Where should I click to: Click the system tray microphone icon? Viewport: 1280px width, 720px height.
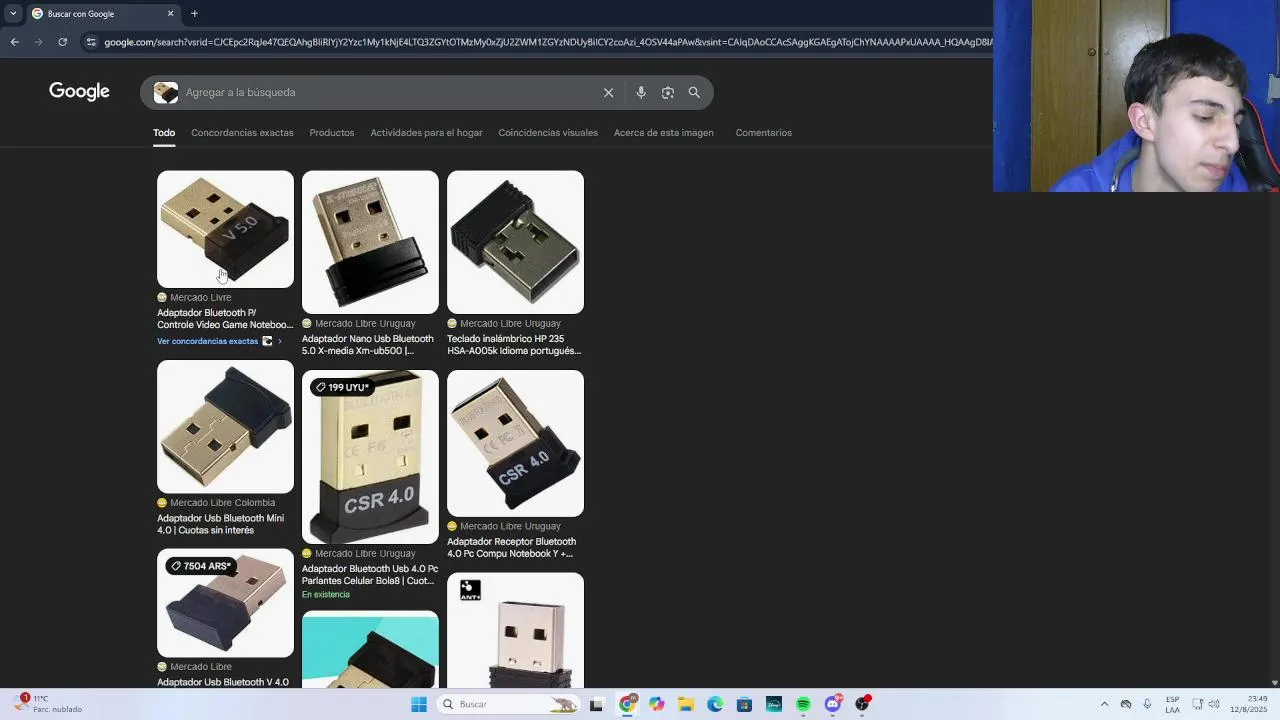tap(1147, 704)
